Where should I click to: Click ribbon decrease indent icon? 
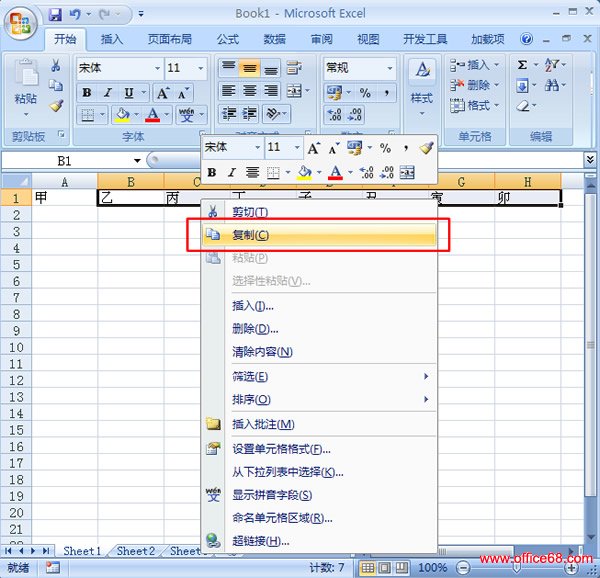pos(229,114)
